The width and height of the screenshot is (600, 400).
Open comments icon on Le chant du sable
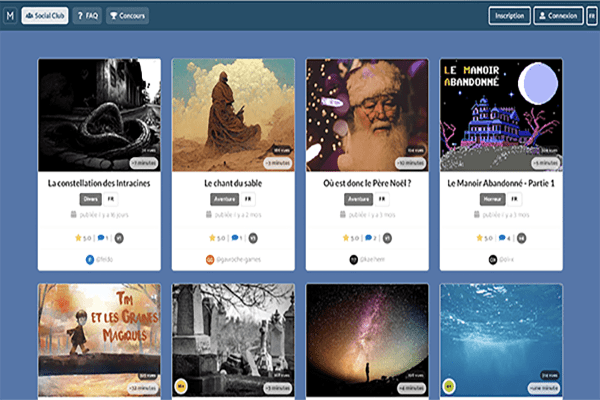235,238
